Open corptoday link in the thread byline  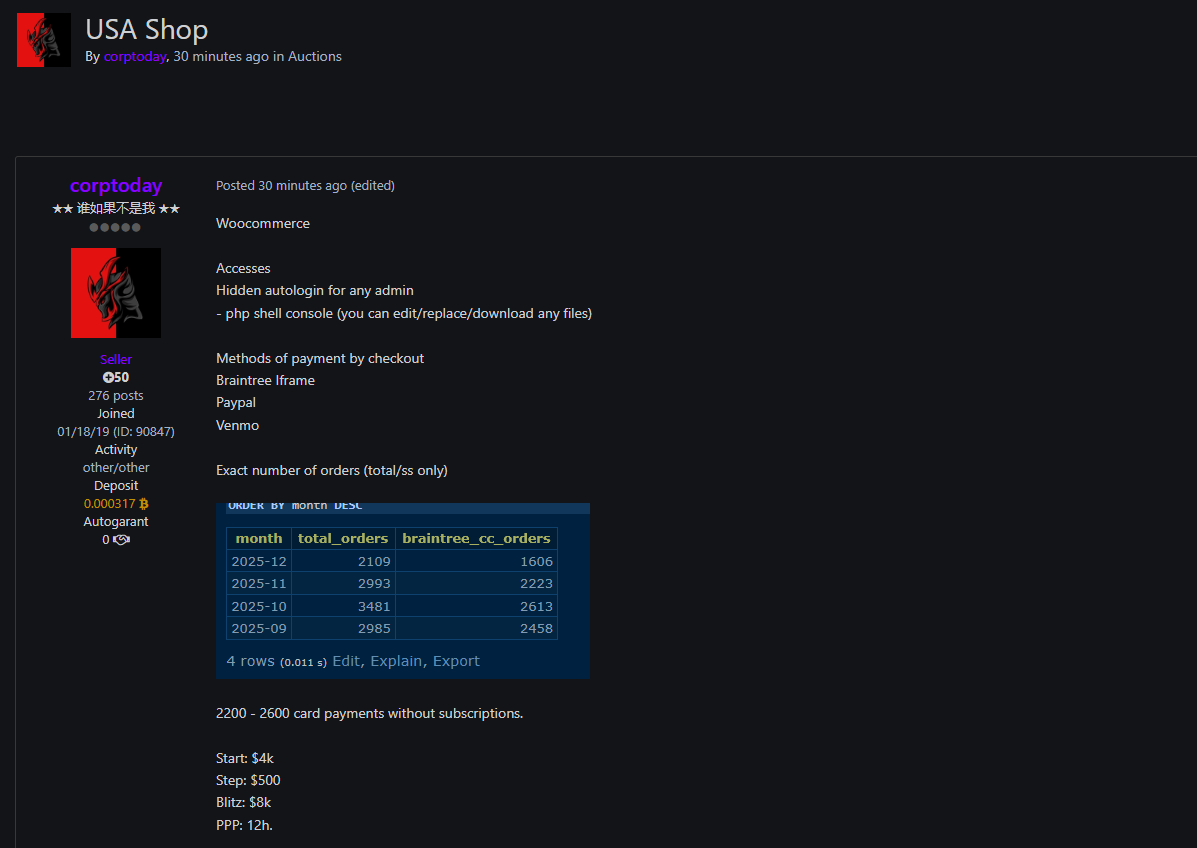coord(134,57)
